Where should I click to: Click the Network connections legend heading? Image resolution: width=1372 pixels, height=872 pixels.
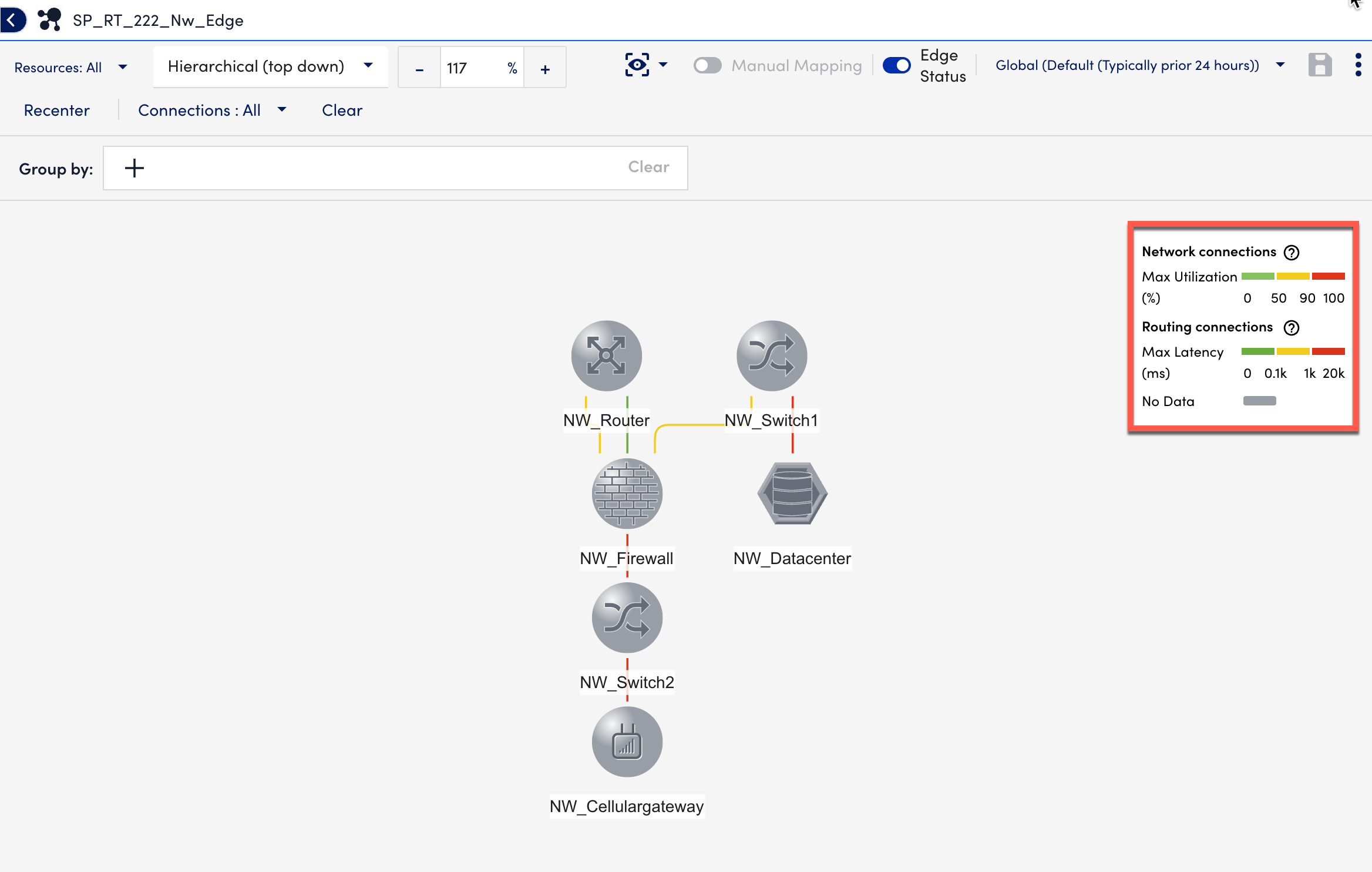(1209, 252)
